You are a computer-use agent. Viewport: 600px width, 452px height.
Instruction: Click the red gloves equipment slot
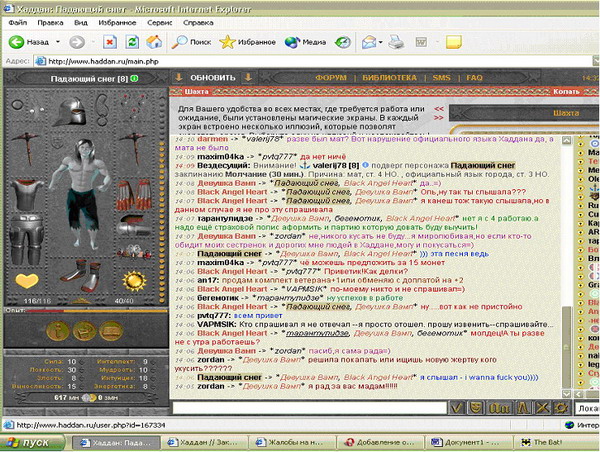(134, 195)
